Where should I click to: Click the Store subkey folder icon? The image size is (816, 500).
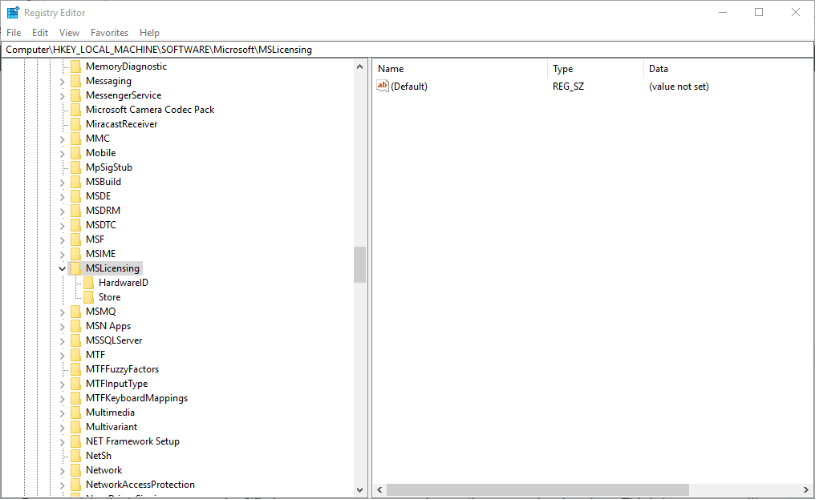(x=88, y=297)
